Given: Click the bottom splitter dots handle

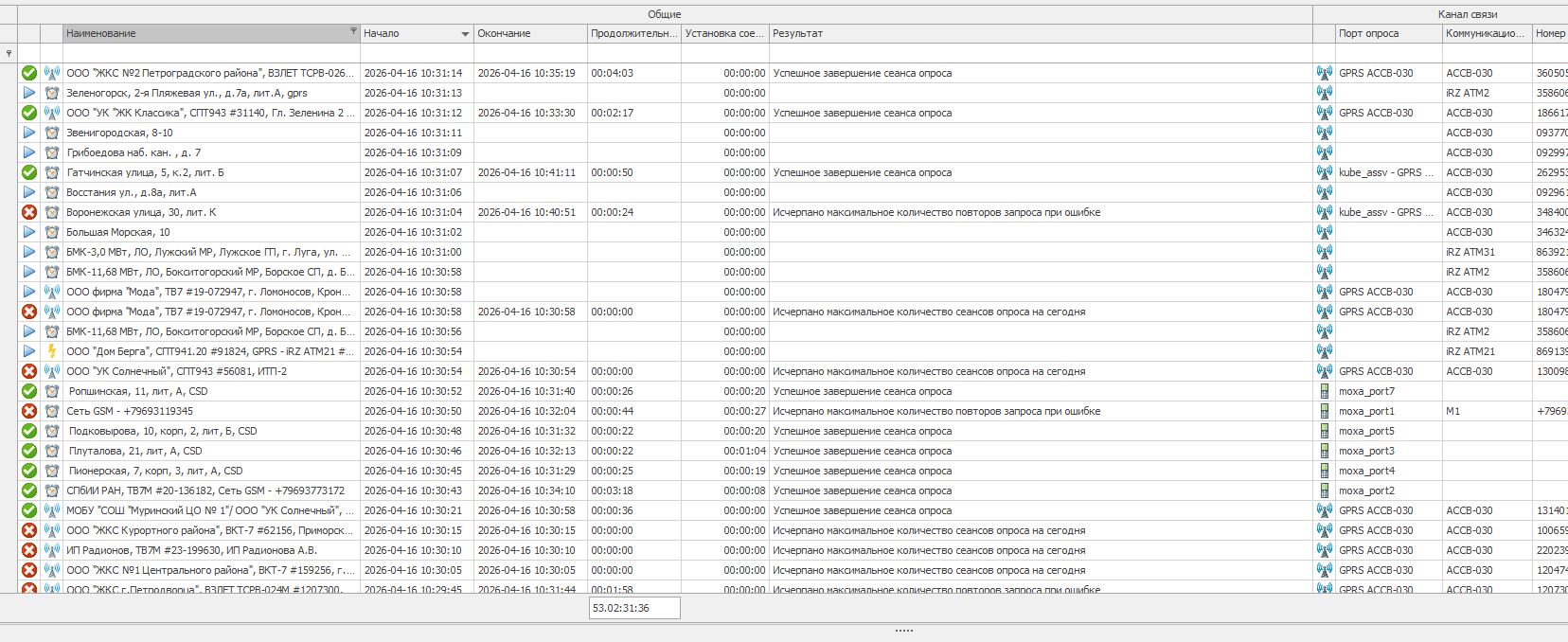Looking at the screenshot, I should pos(903,630).
